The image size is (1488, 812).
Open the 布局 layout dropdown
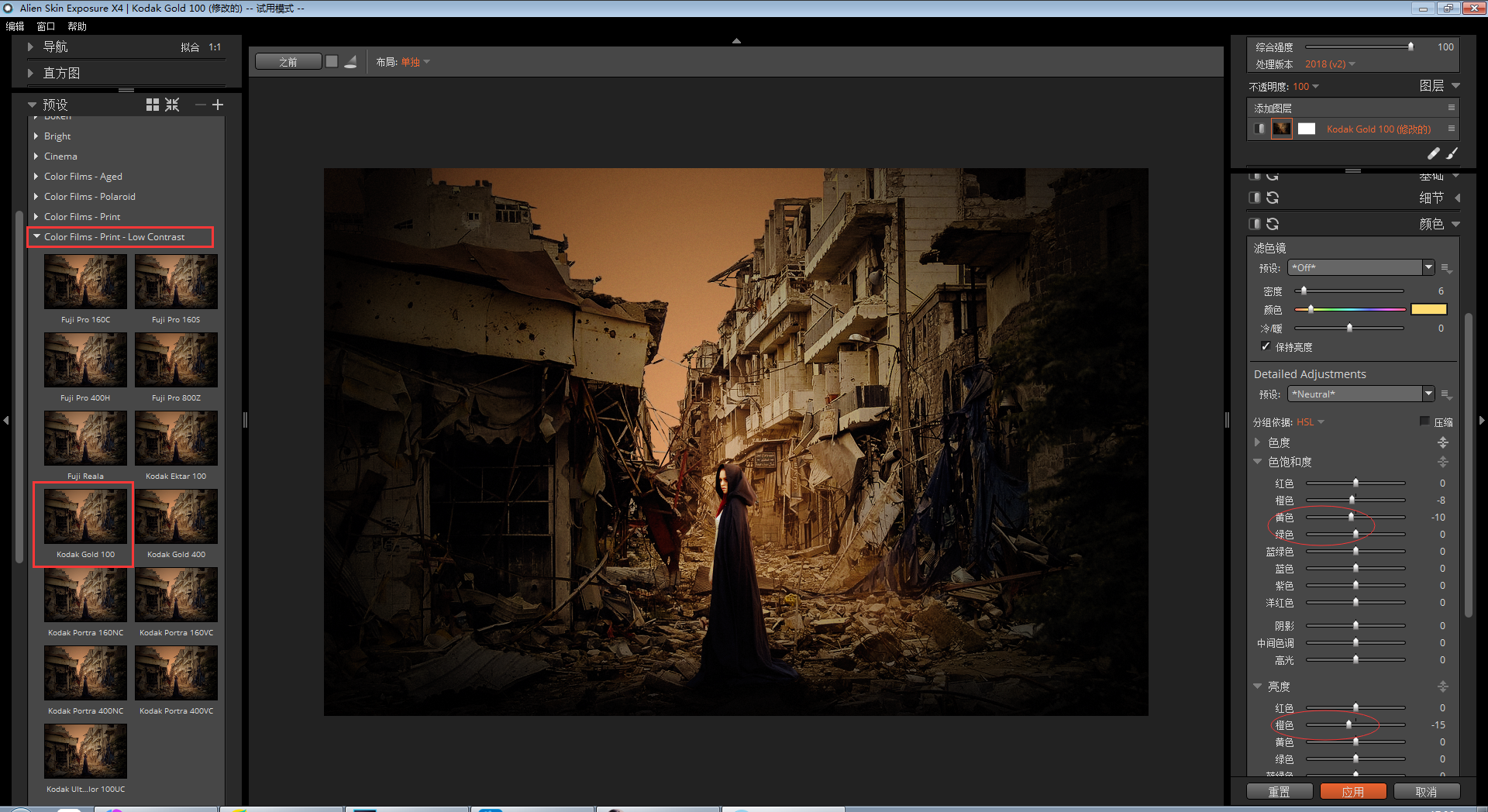click(415, 62)
